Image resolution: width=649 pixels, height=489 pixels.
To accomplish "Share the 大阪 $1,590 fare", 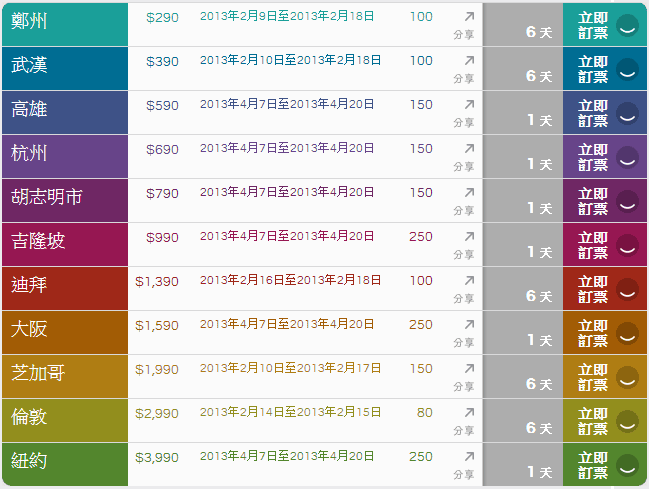I will coord(468,325).
